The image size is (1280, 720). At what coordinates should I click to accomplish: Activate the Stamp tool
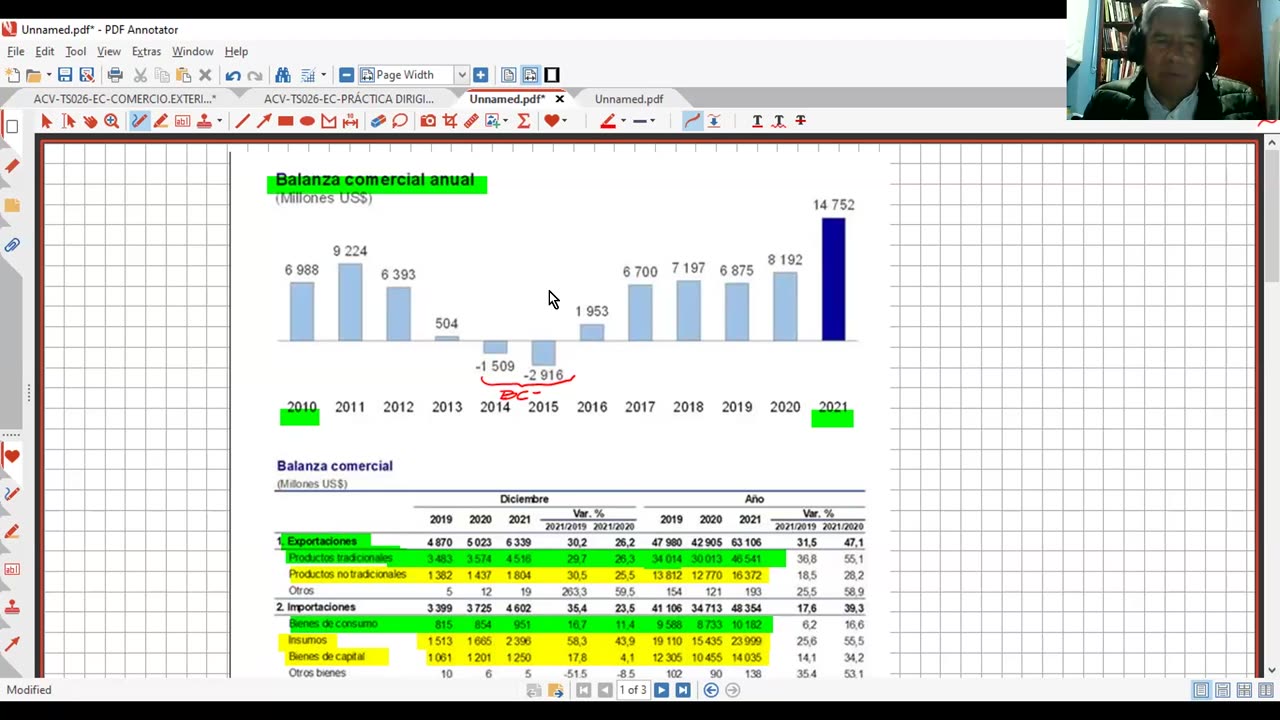204,121
